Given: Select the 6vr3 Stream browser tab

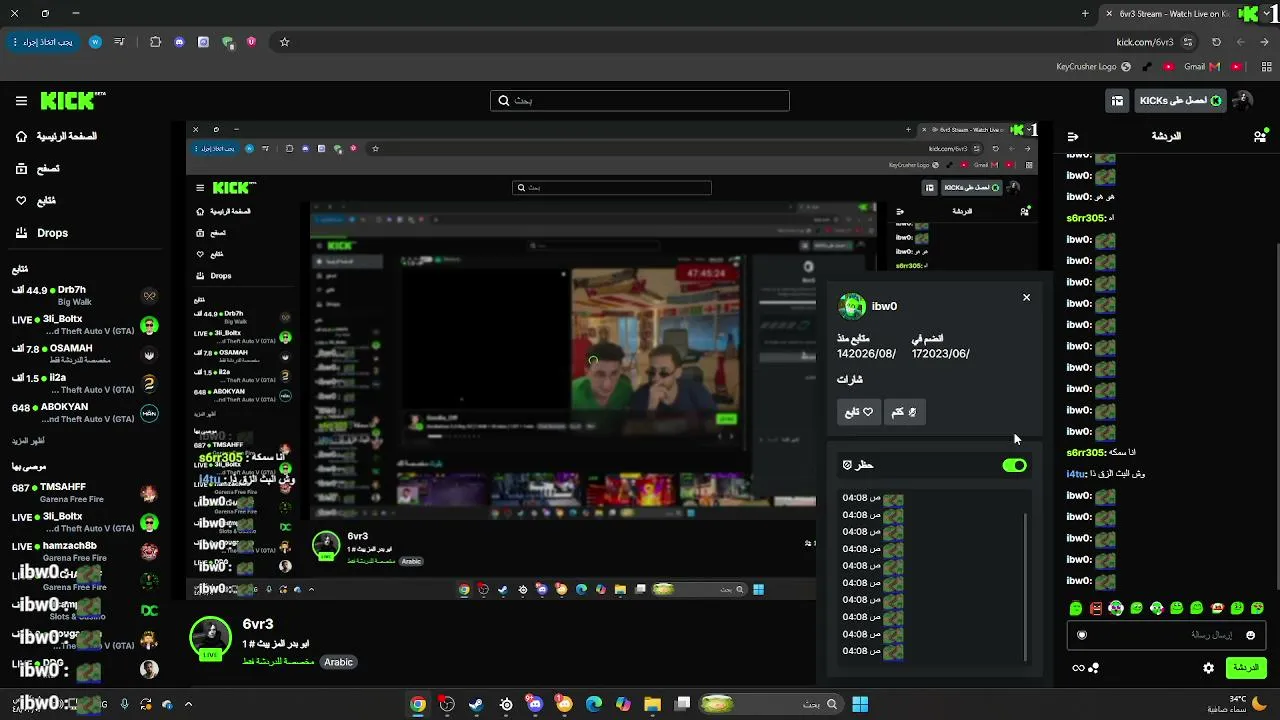Looking at the screenshot, I should (1180, 14).
